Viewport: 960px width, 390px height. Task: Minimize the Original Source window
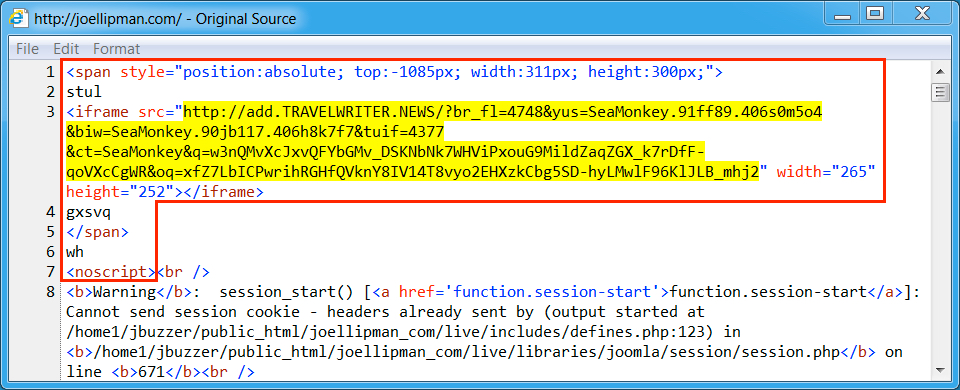(x=841, y=13)
